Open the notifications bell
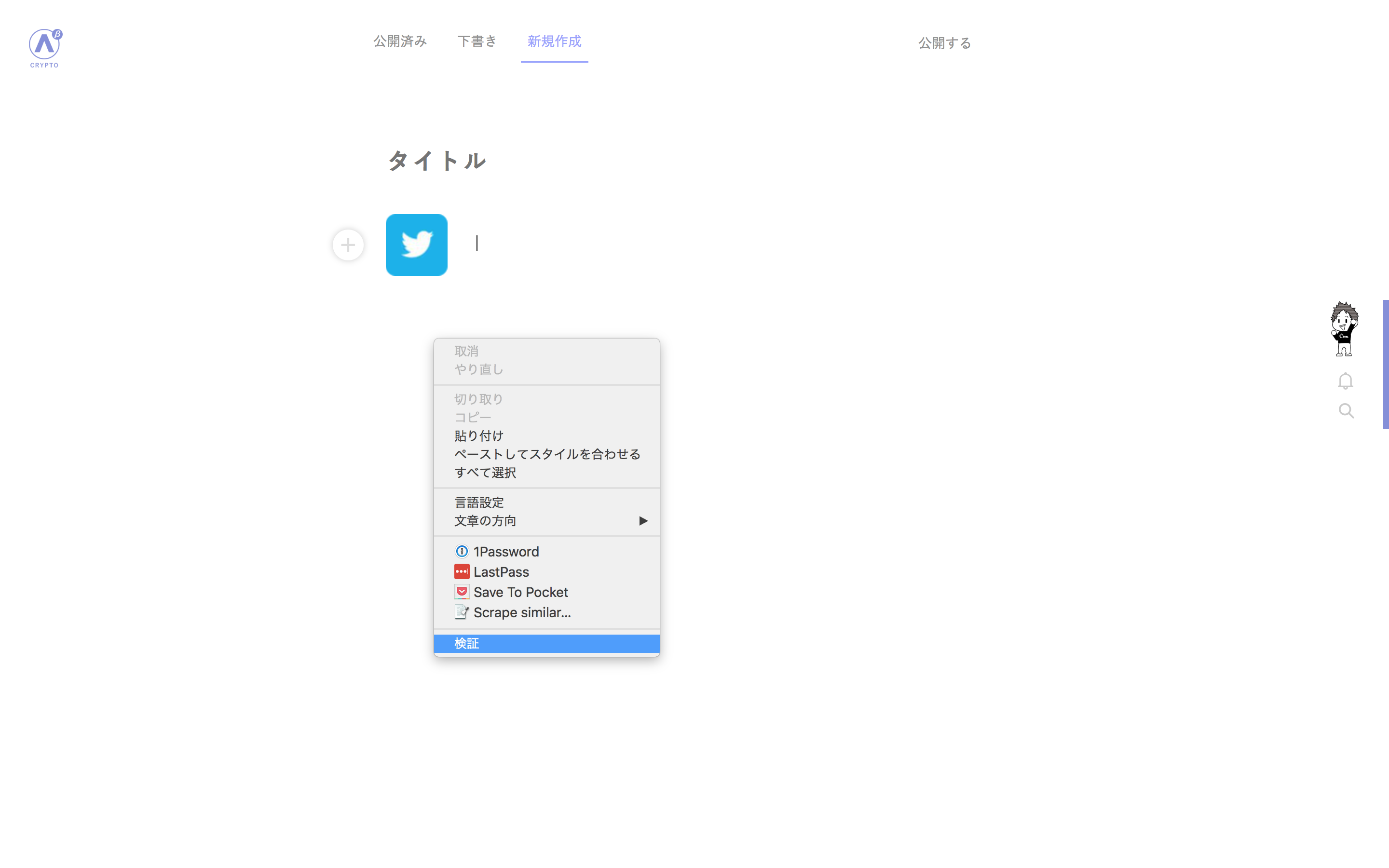Viewport: 1389px width, 868px height. (x=1345, y=381)
